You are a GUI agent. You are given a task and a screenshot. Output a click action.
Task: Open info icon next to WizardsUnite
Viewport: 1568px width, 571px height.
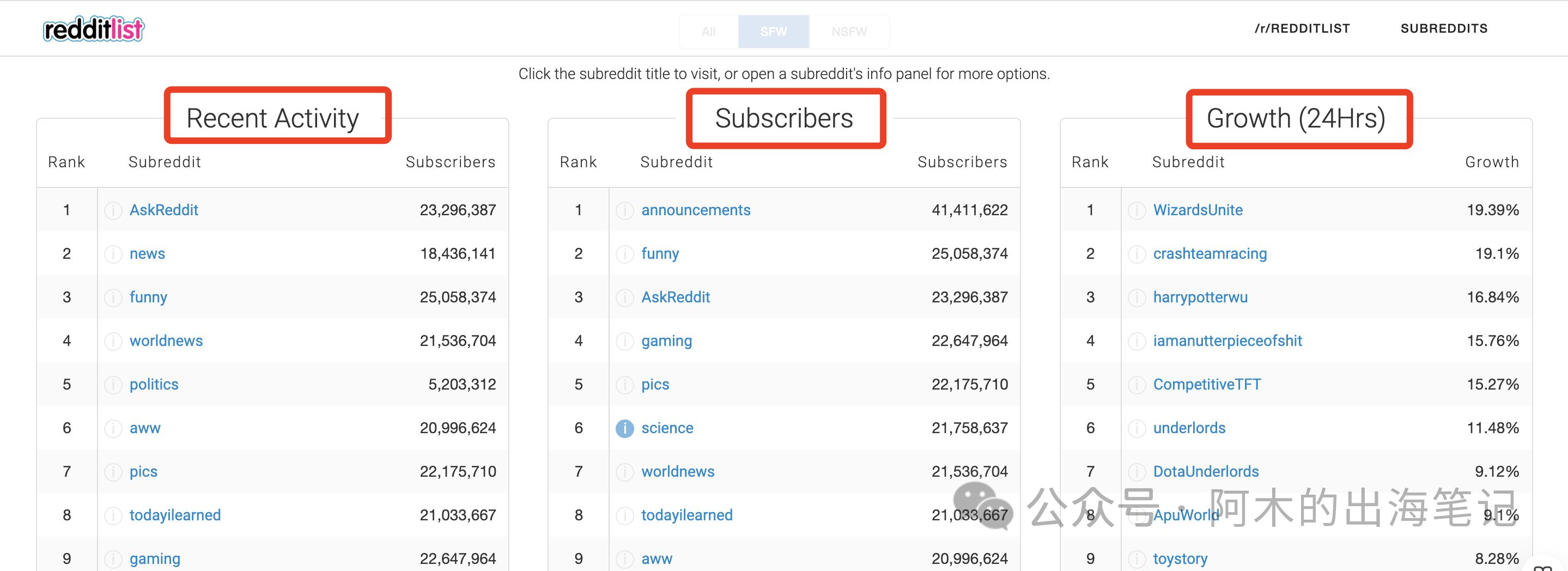tap(1137, 211)
